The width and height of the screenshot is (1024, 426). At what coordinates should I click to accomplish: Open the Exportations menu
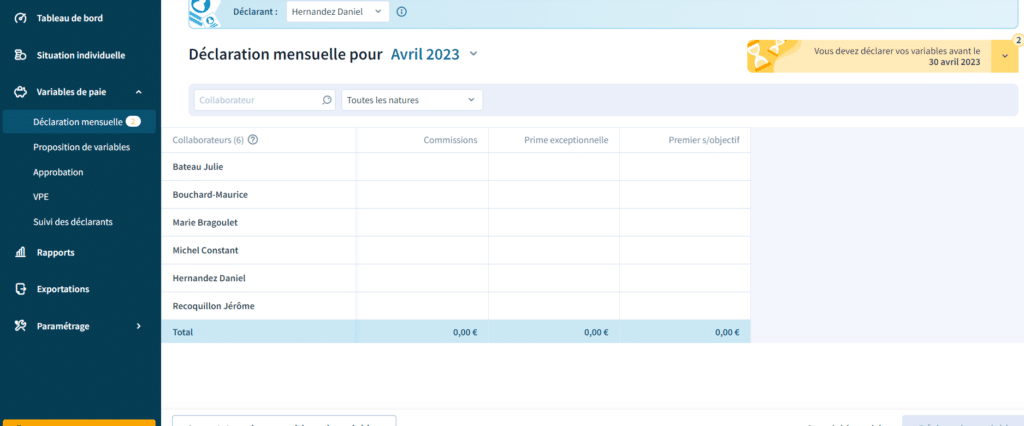point(63,289)
